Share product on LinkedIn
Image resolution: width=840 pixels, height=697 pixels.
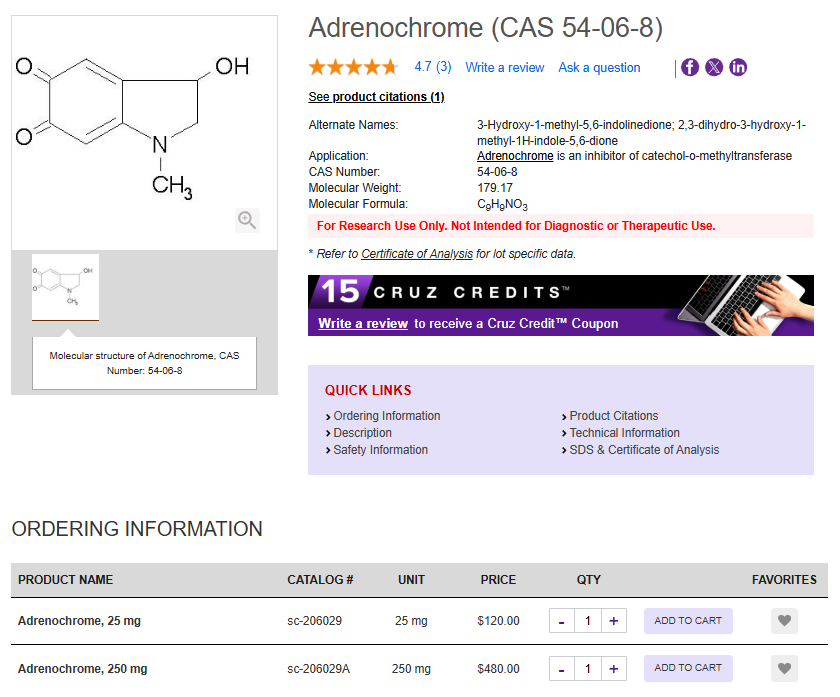[x=738, y=67]
